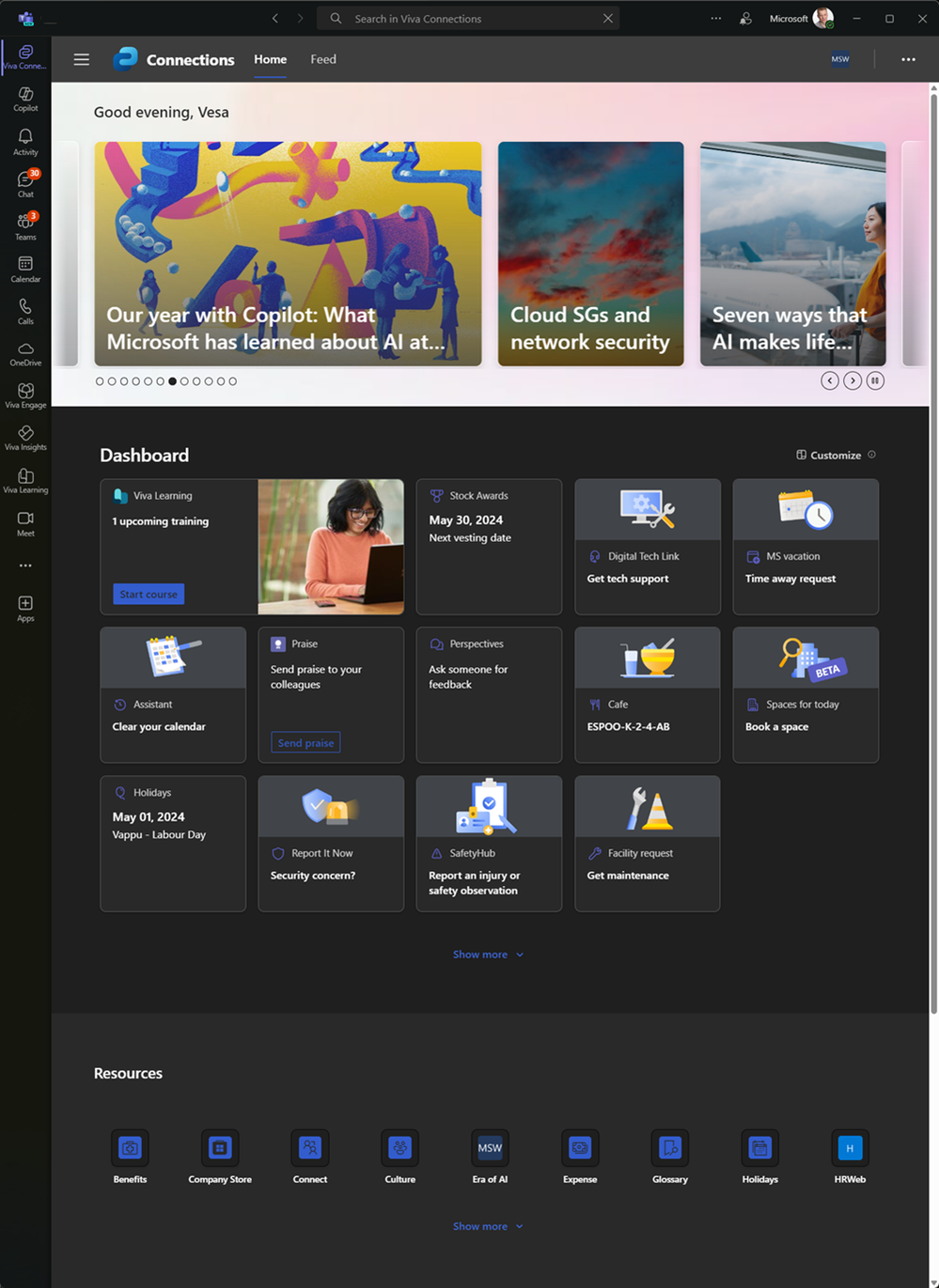939x1288 pixels.
Task: Open Calls in the sidebar
Action: click(x=25, y=311)
